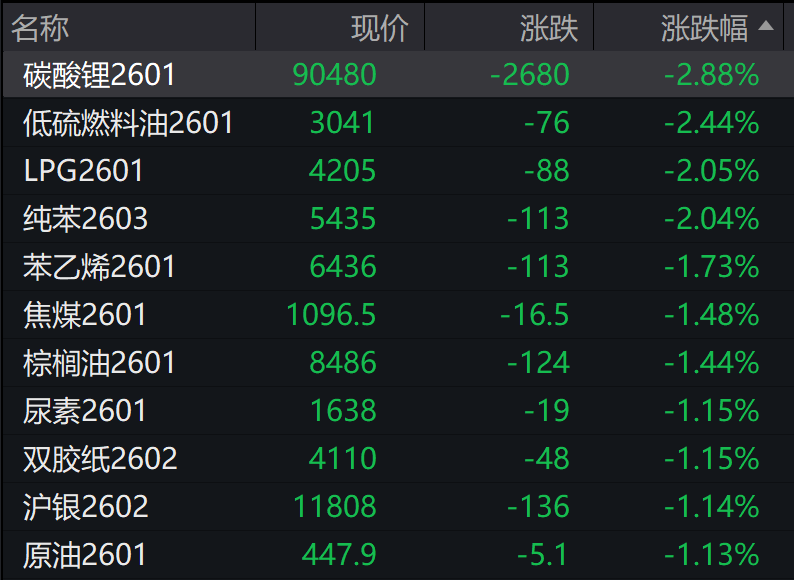Click on 苯乙烯2601 contract name
This screenshot has width=794, height=580.
[x=100, y=267]
